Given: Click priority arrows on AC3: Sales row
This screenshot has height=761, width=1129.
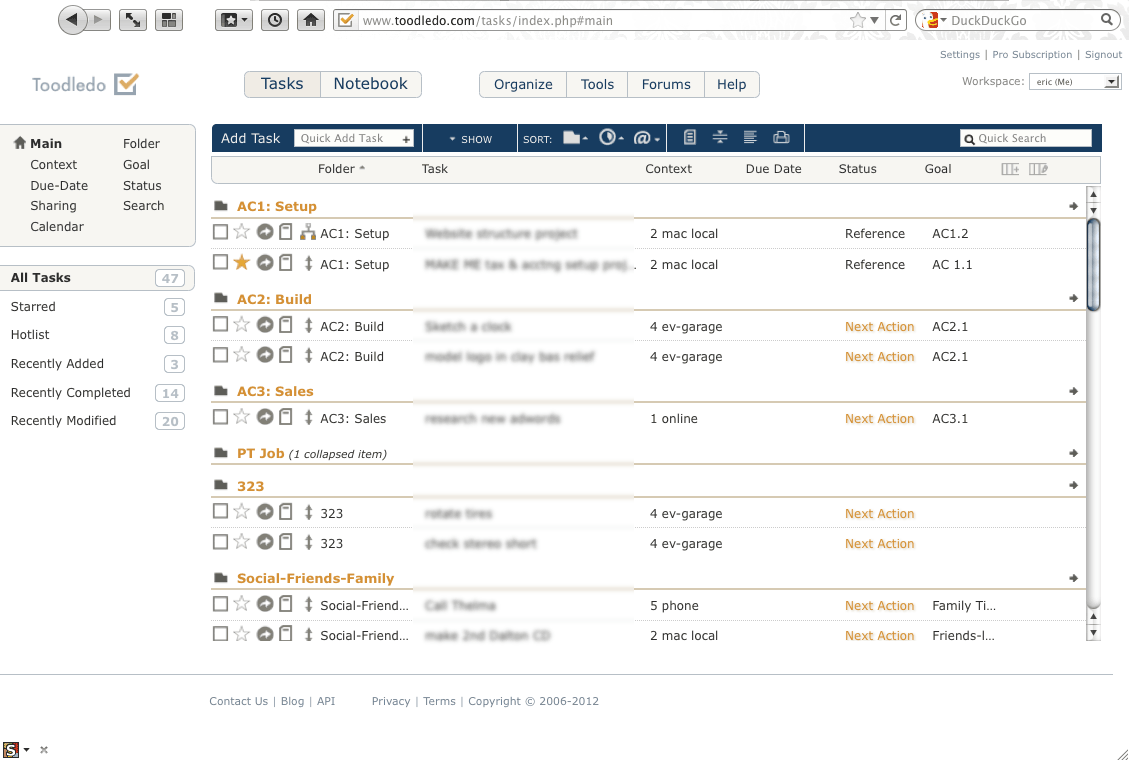Looking at the screenshot, I should [x=308, y=418].
